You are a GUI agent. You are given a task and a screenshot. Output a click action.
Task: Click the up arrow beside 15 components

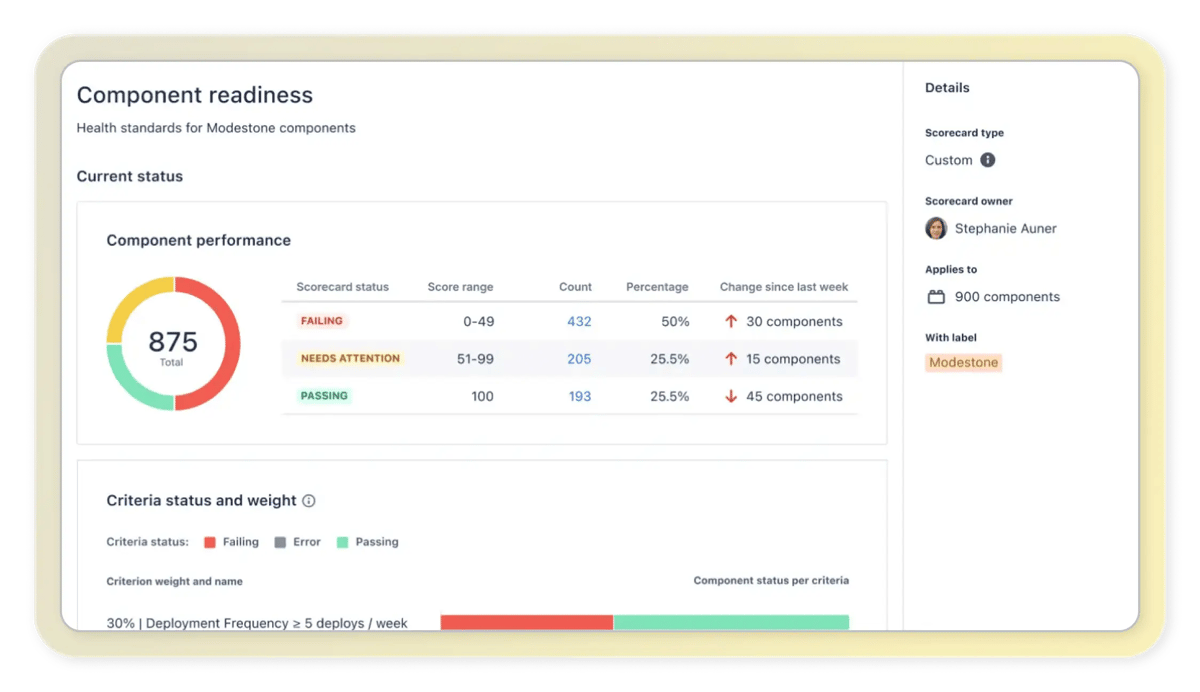(x=731, y=359)
